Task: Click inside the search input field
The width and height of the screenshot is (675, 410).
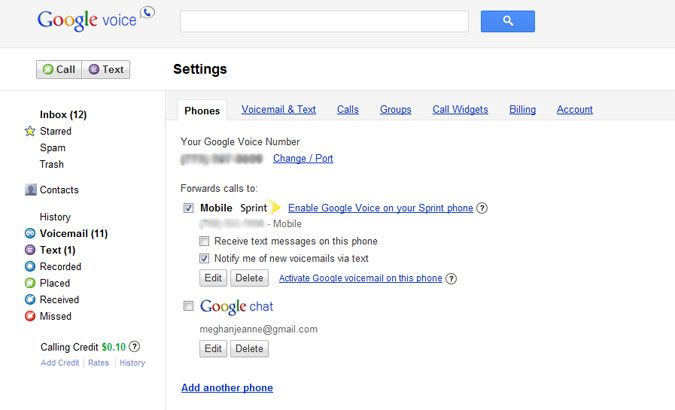Action: [324, 21]
